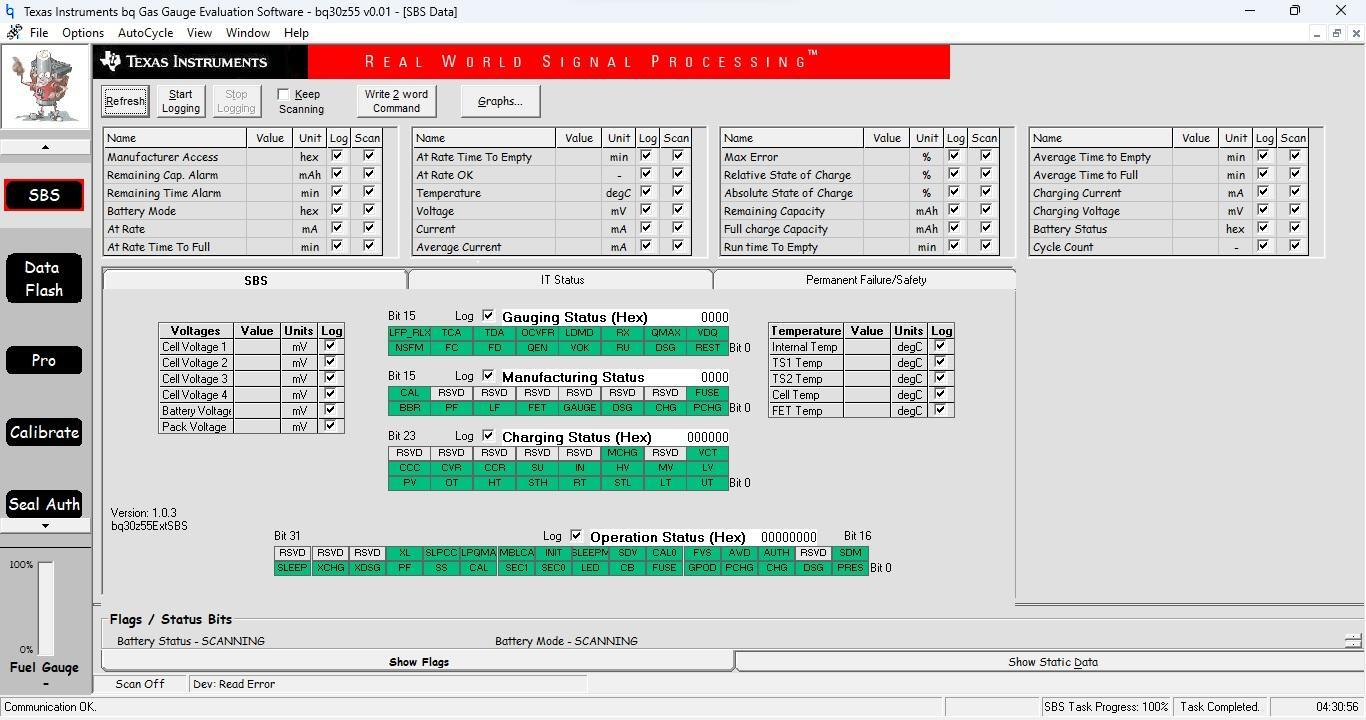Screen dimensions: 1366x720
Task: Click the application icon in title bar
Action: (x=10, y=11)
